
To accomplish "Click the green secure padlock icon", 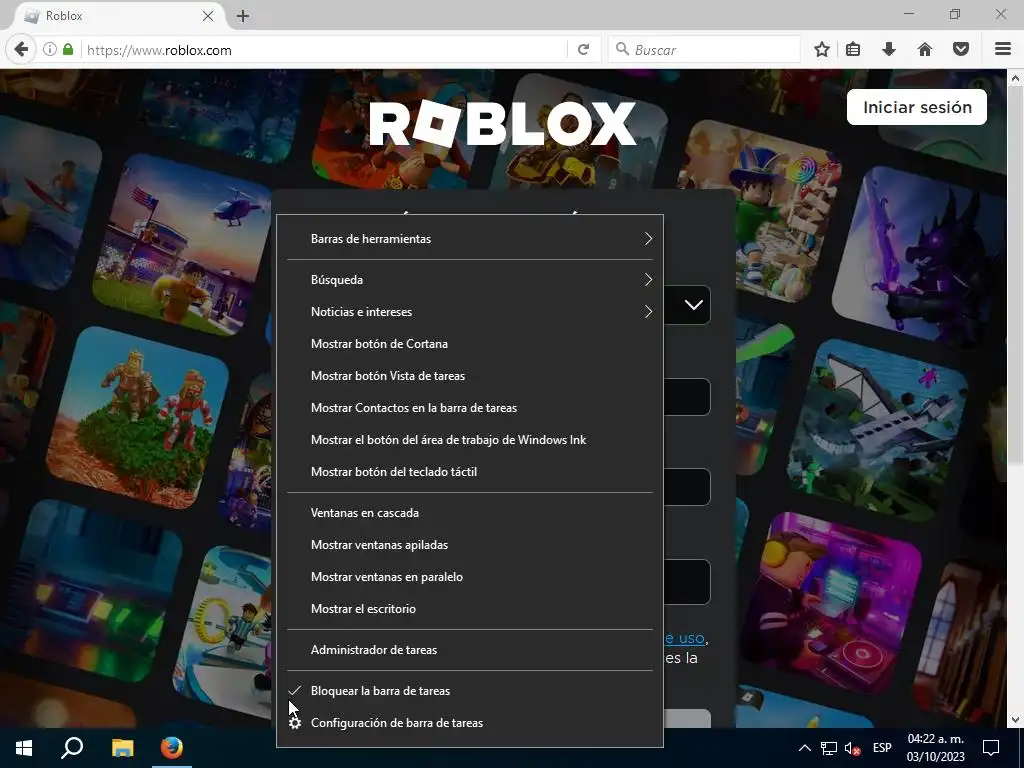I will pyautogui.click(x=68, y=50).
